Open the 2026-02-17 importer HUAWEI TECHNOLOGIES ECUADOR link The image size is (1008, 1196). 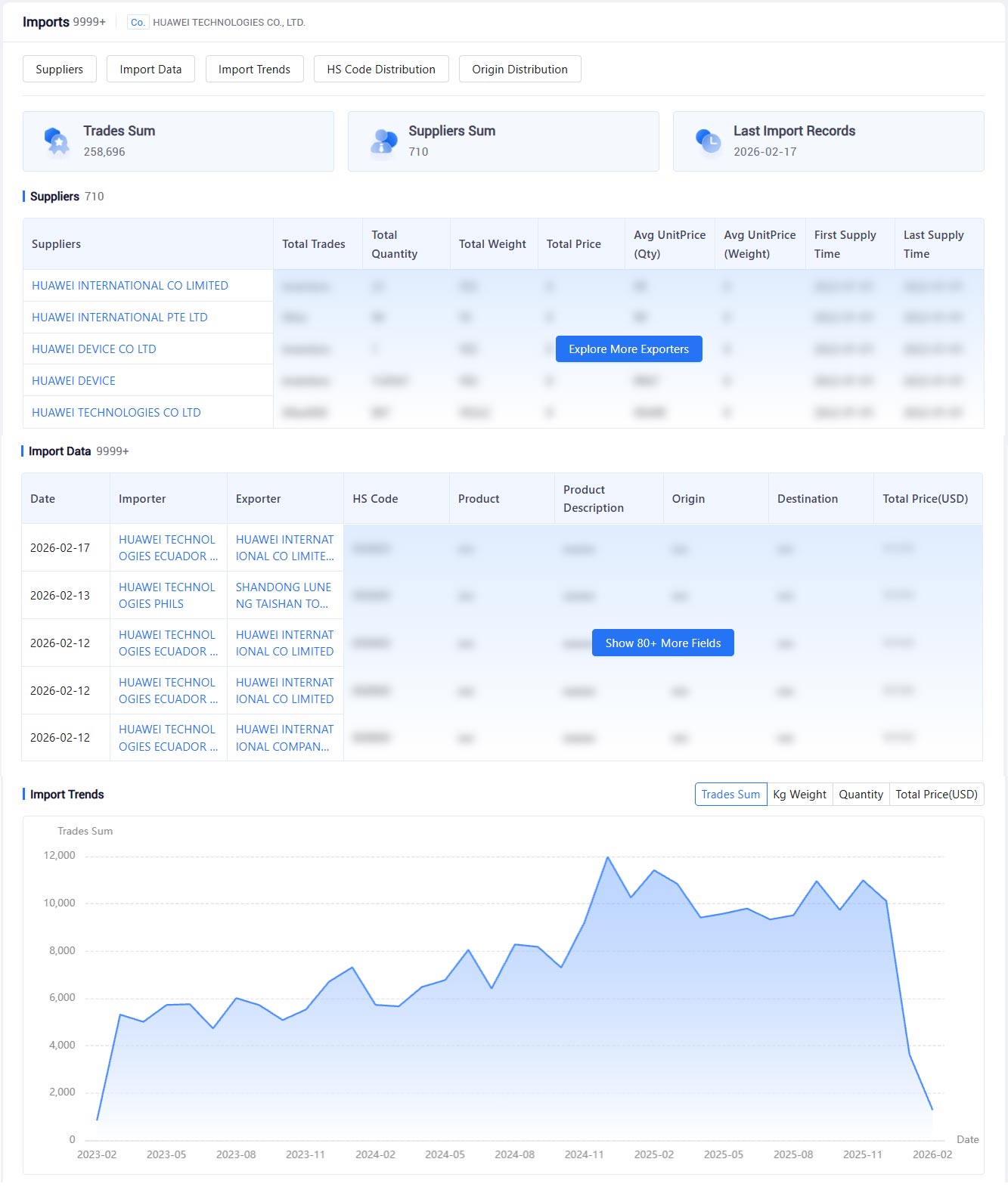tap(168, 547)
